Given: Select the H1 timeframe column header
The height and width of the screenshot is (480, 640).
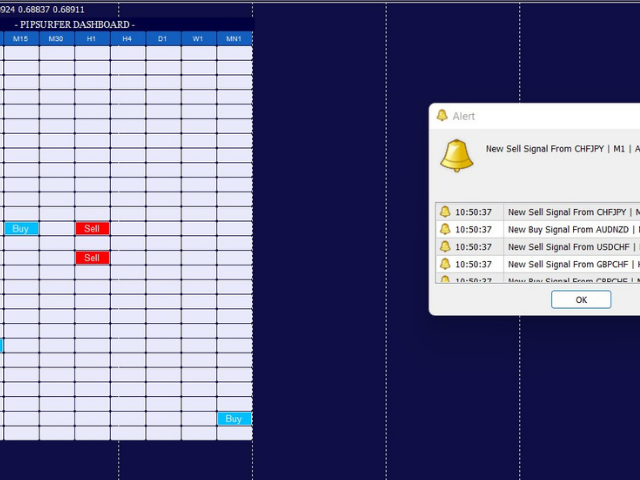Looking at the screenshot, I should coord(92,39).
